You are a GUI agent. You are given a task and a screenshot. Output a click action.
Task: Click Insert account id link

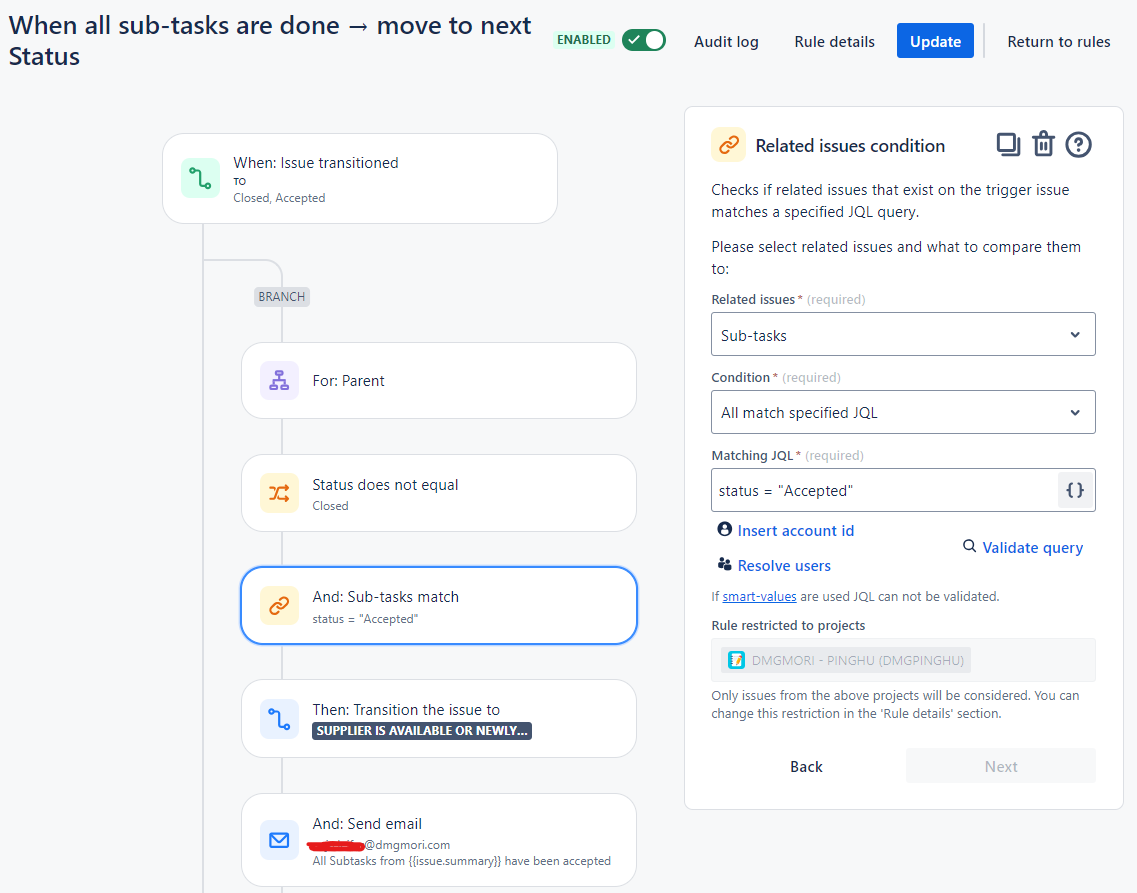pos(786,531)
